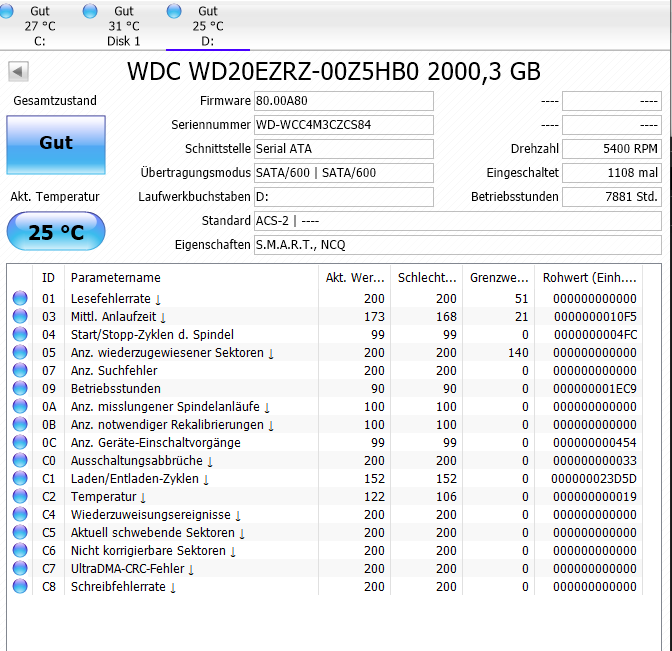The height and width of the screenshot is (651, 672).
Task: Click status orb for Nicht korrigierbare Sektoren row
Action: pos(20,550)
